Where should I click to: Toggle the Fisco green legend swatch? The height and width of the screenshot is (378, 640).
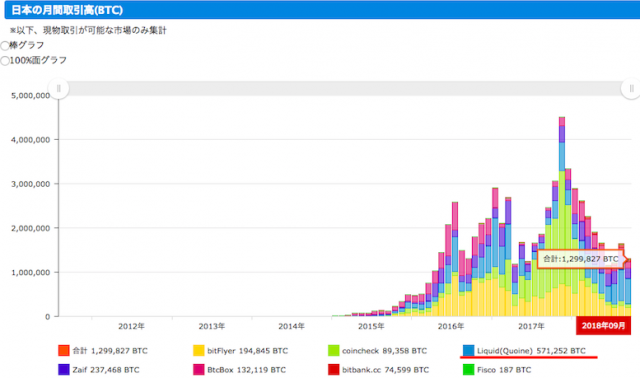click(x=469, y=369)
